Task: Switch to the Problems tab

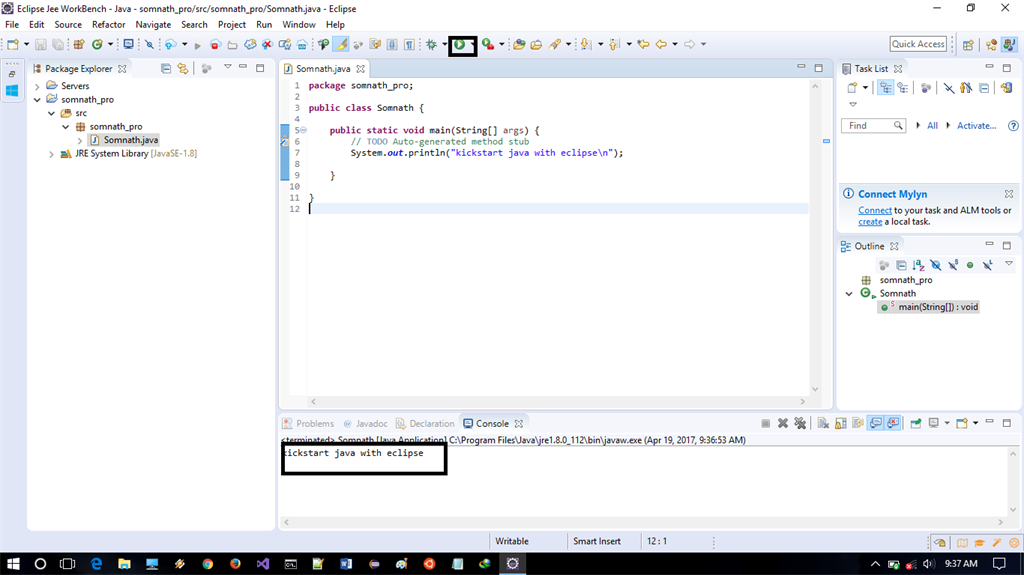Action: click(314, 423)
